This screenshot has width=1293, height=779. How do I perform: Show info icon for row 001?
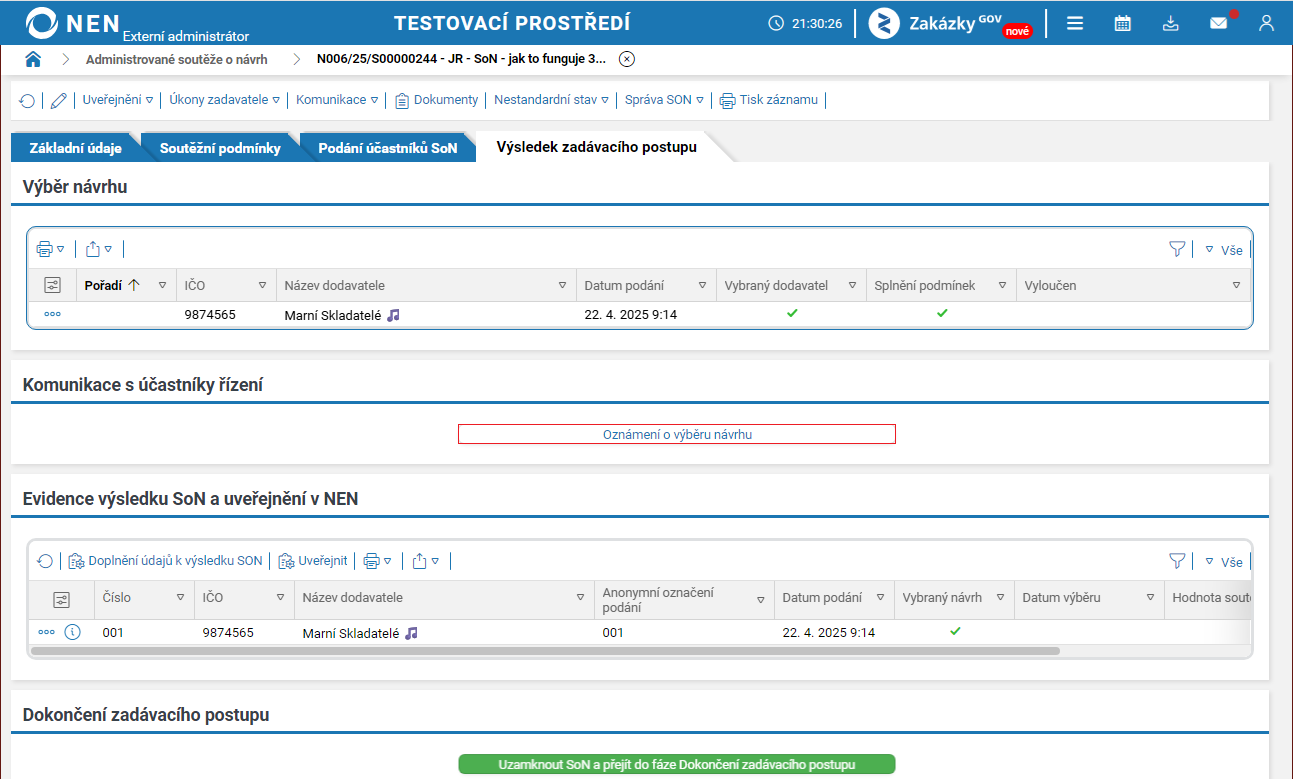pos(72,632)
